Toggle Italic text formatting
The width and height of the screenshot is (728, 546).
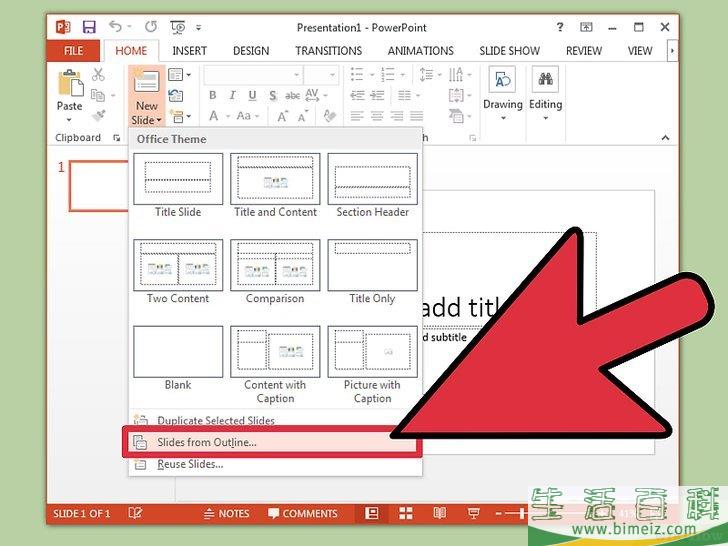233,95
